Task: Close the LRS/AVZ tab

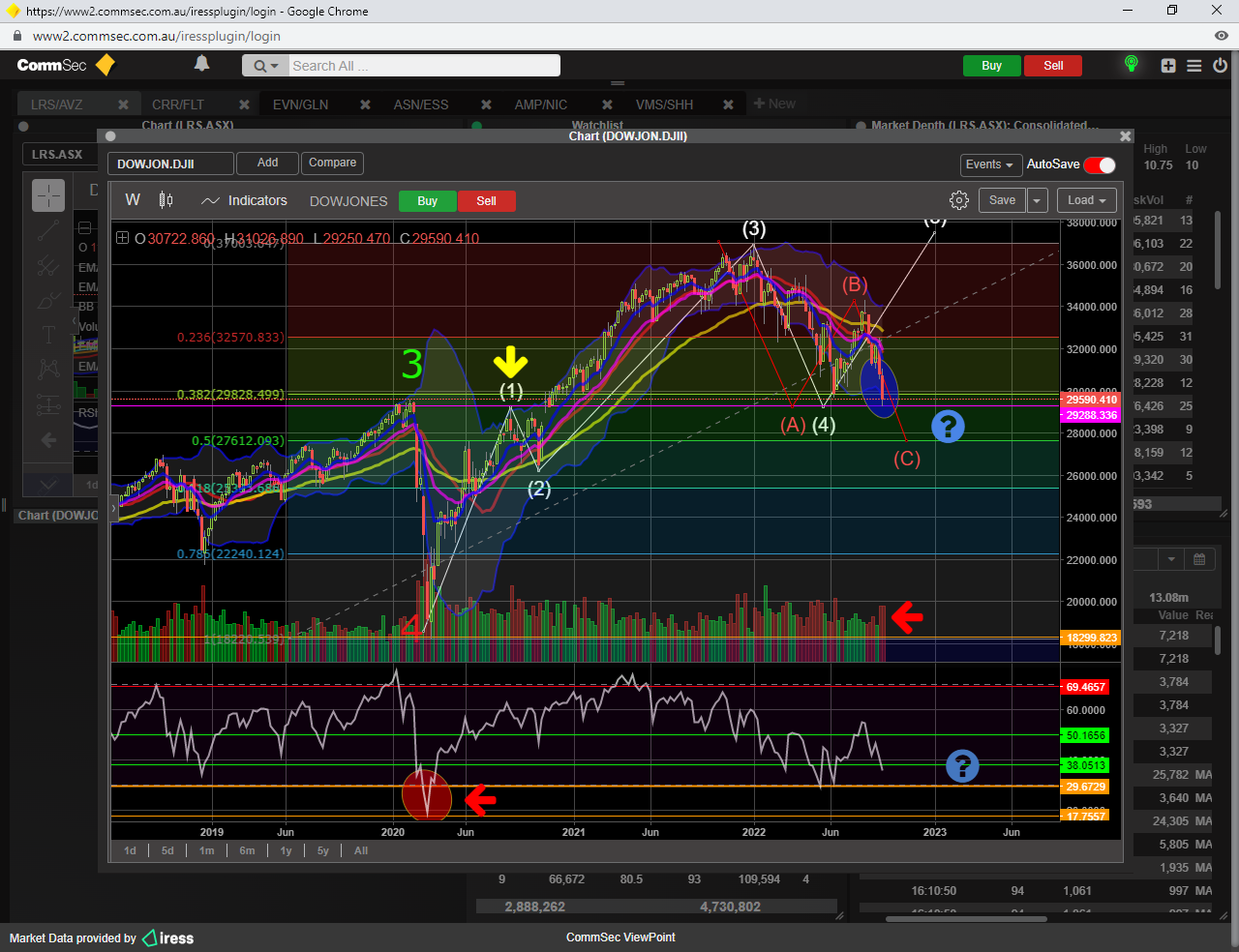Action: click(x=123, y=104)
